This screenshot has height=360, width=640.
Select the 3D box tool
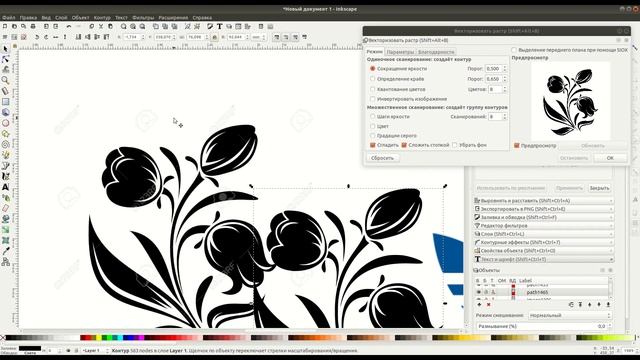coord(5,112)
